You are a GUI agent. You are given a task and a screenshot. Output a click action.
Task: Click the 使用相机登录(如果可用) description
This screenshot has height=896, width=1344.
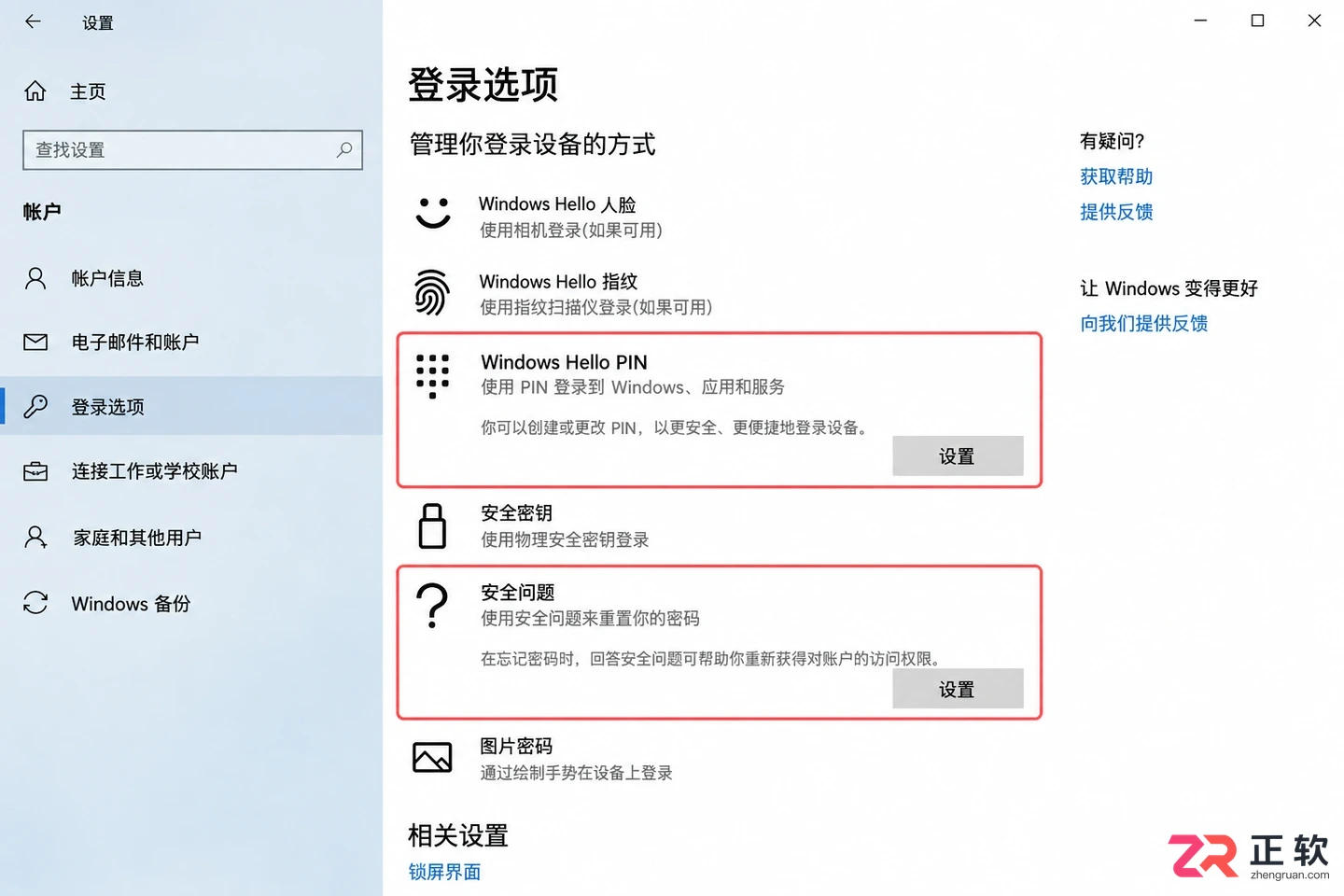click(x=571, y=231)
